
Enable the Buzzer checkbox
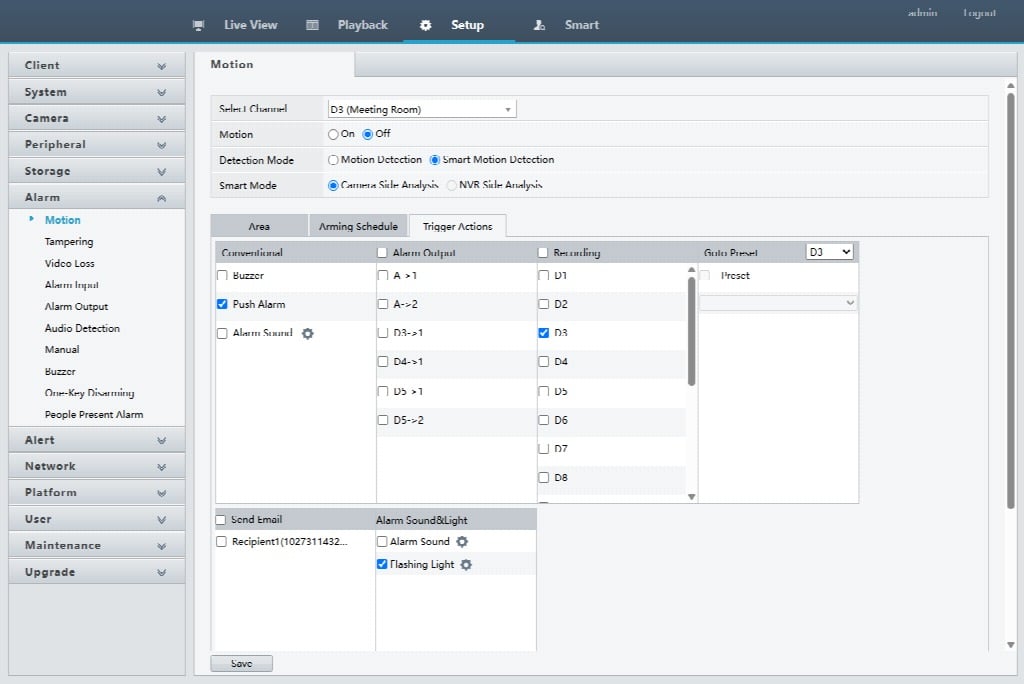(222, 276)
